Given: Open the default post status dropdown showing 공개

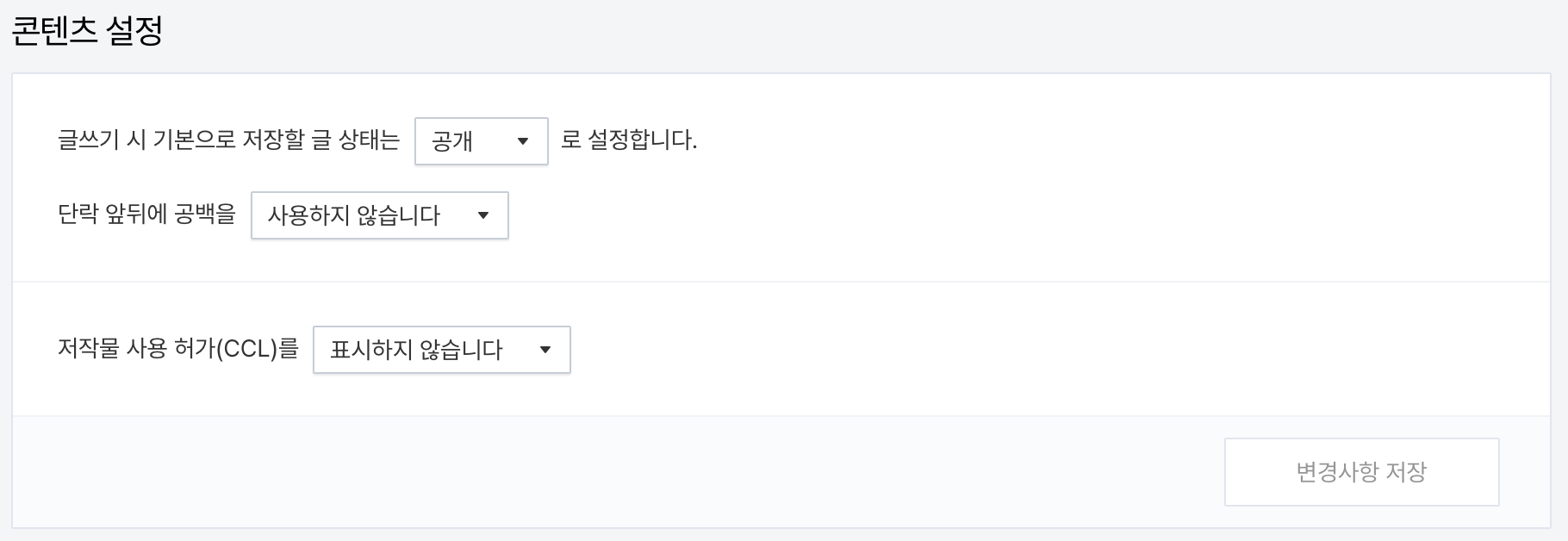Looking at the screenshot, I should pos(480,140).
